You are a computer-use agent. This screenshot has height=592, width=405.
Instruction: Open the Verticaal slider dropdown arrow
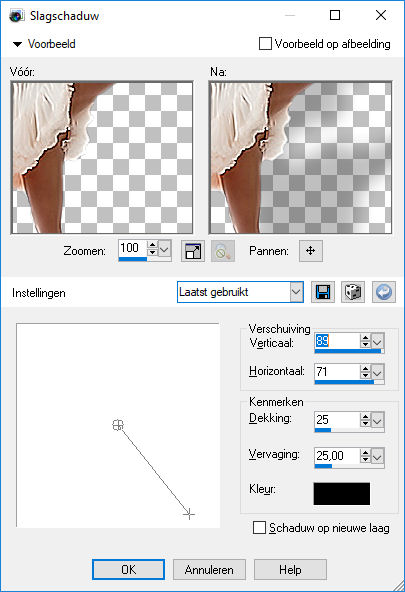point(377,342)
